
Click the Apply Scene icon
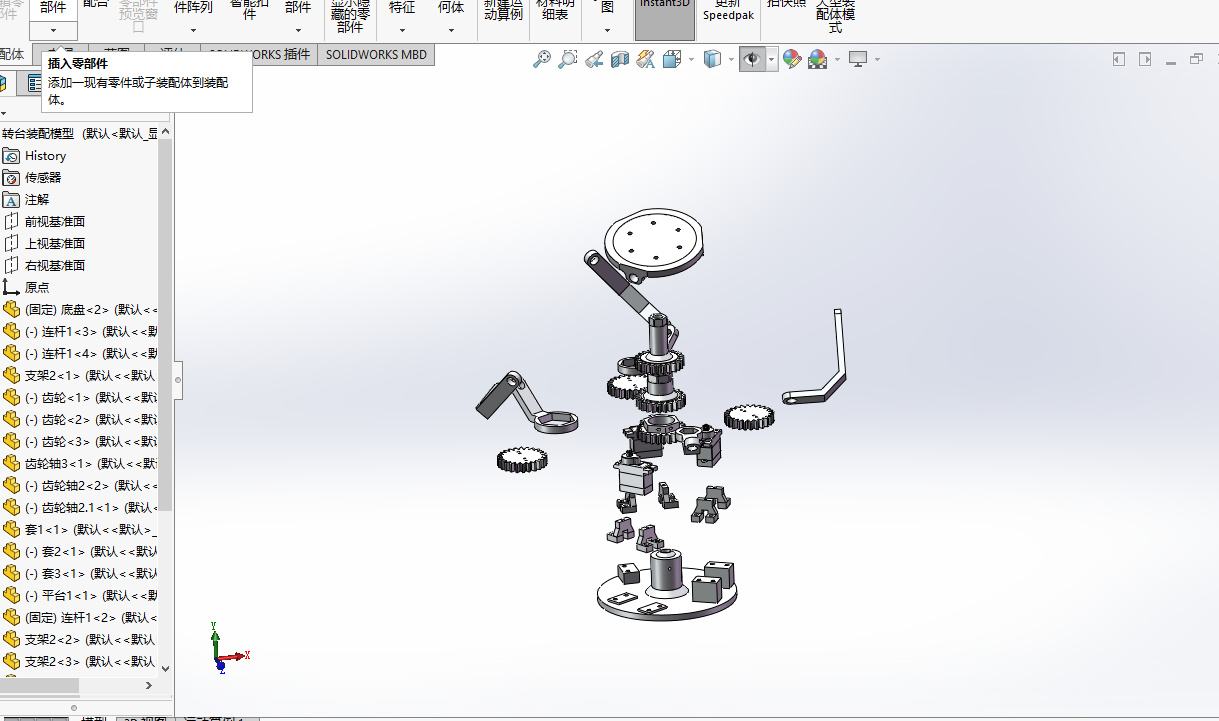point(818,59)
